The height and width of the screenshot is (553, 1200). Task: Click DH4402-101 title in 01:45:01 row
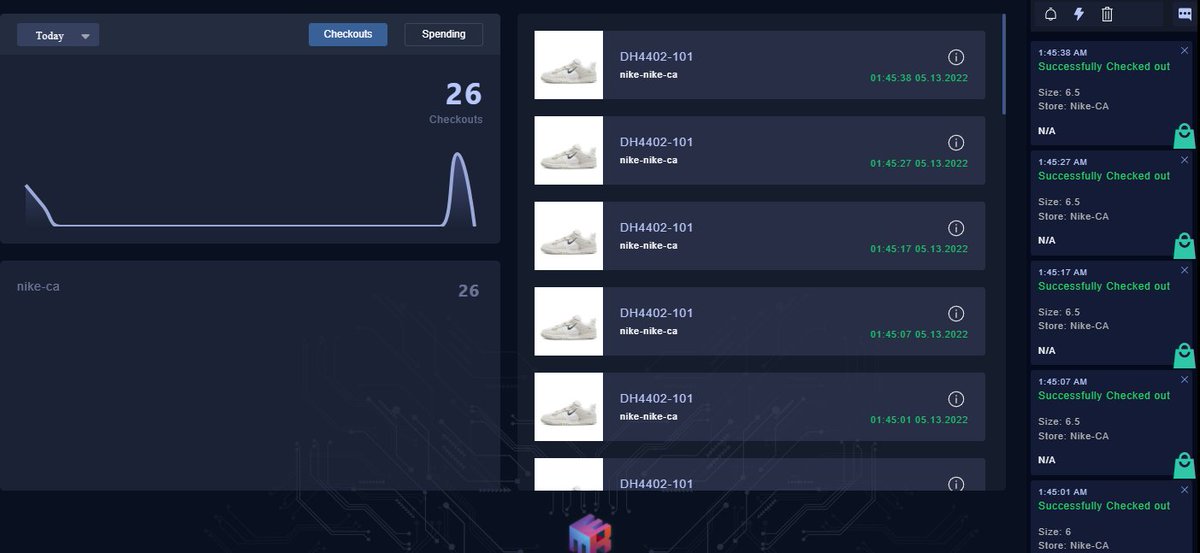pos(656,398)
